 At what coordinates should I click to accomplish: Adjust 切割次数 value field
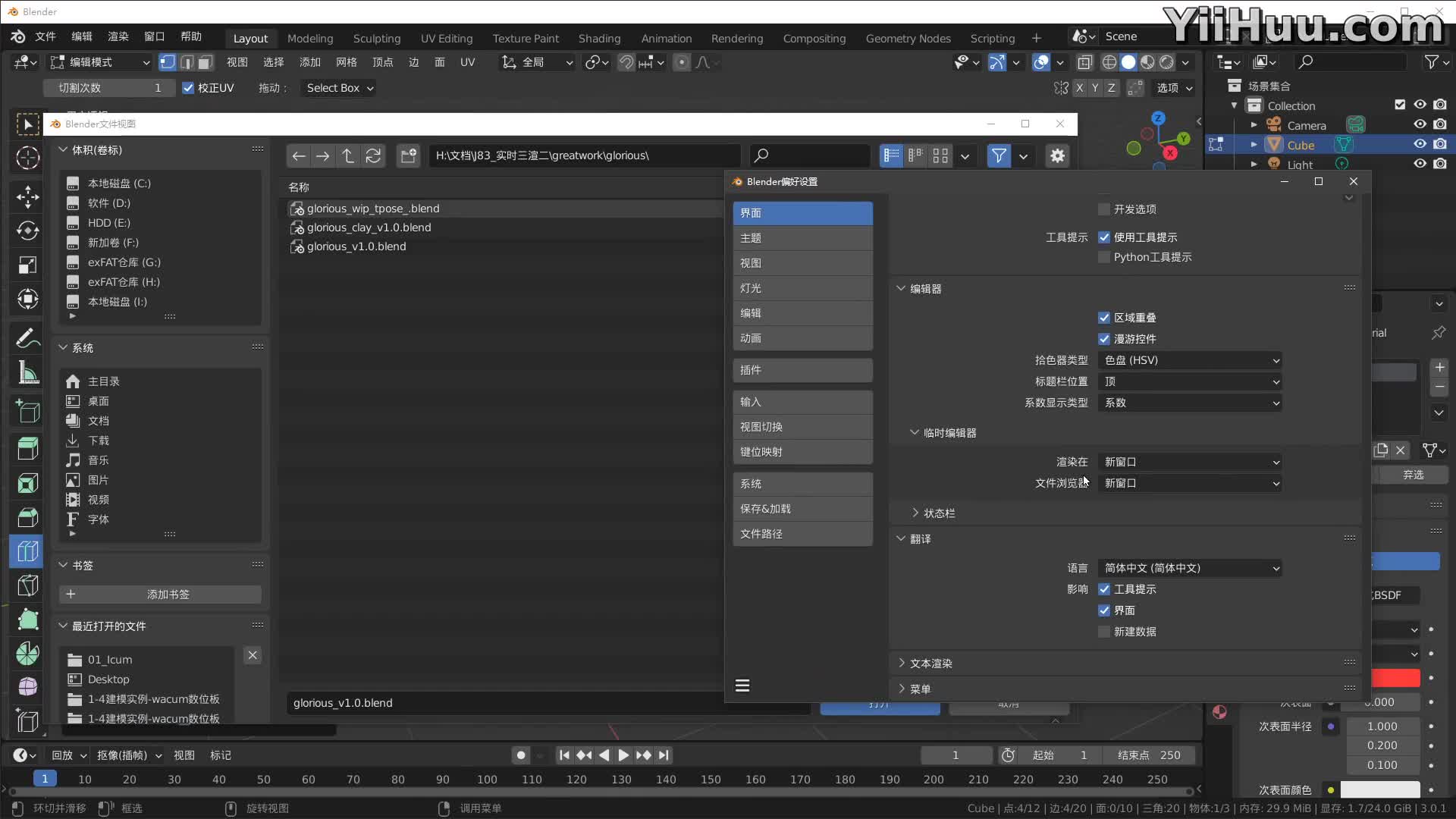click(x=108, y=88)
